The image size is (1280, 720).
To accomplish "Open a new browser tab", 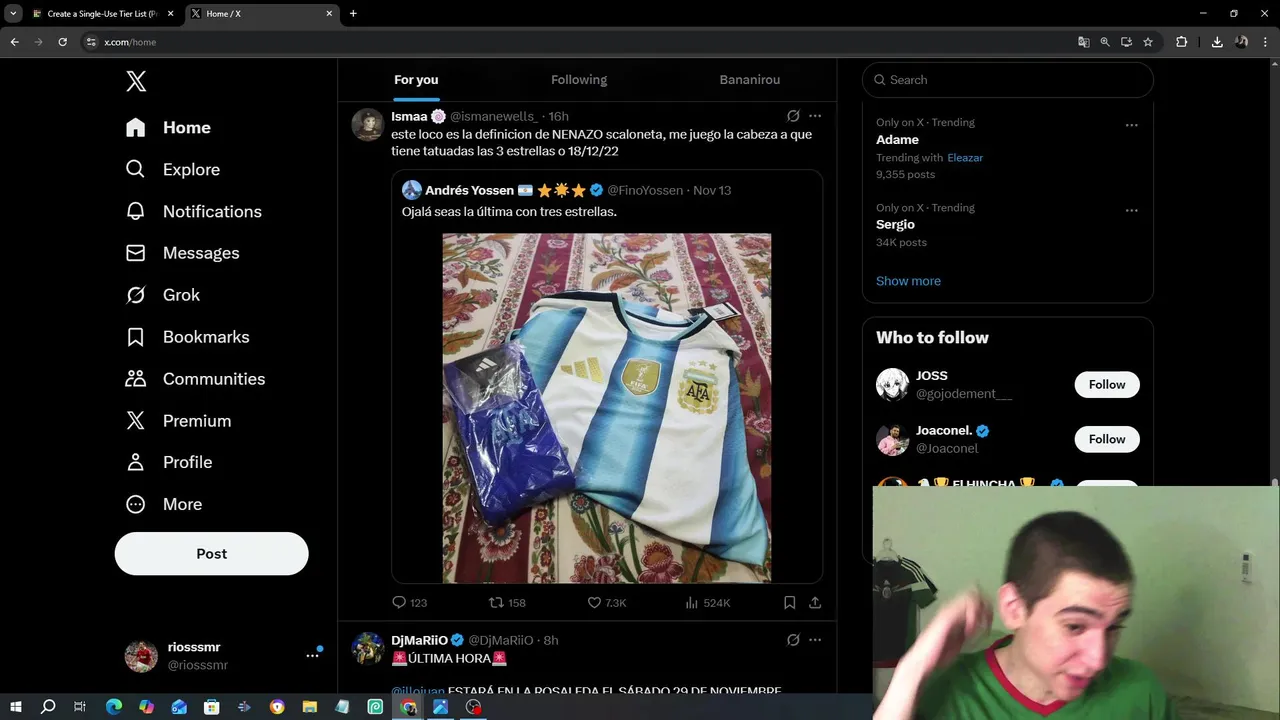I will pyautogui.click(x=353, y=14).
